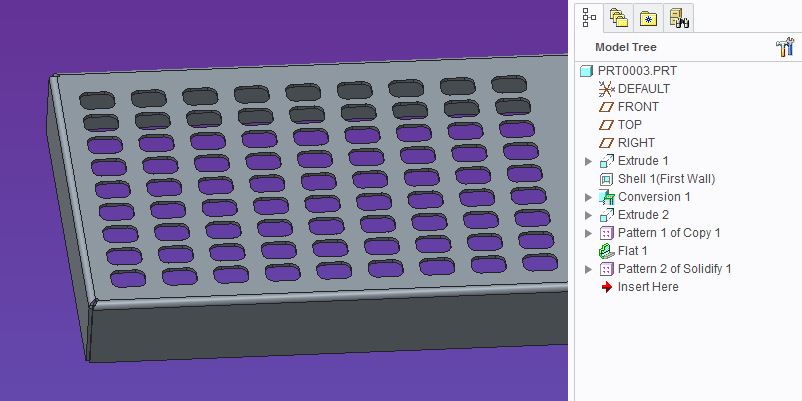Select the DEFAULT coordinate system icon
This screenshot has width=802, height=401.
[606, 89]
